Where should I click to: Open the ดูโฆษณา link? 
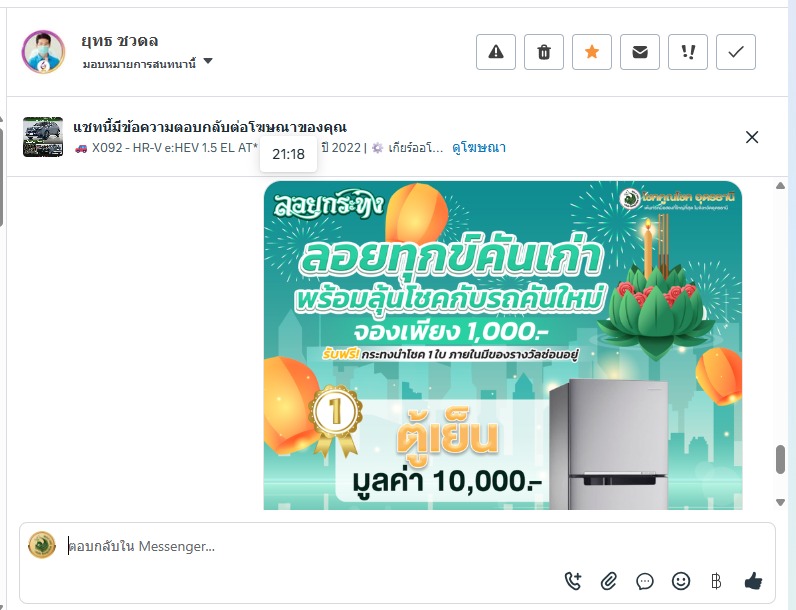coord(479,148)
